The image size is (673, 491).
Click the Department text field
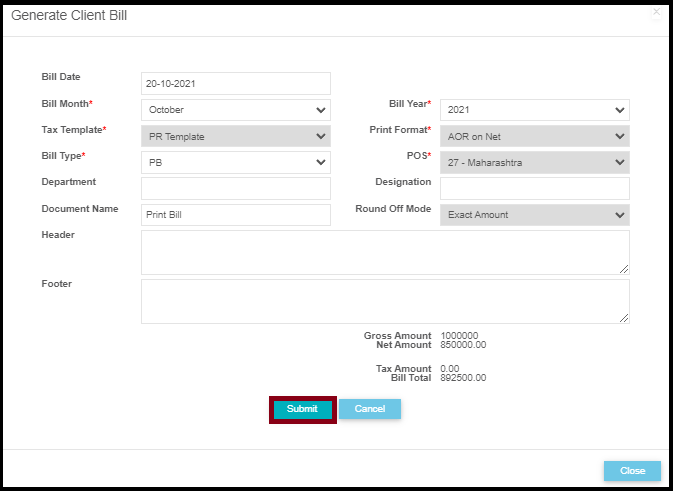[236, 188]
